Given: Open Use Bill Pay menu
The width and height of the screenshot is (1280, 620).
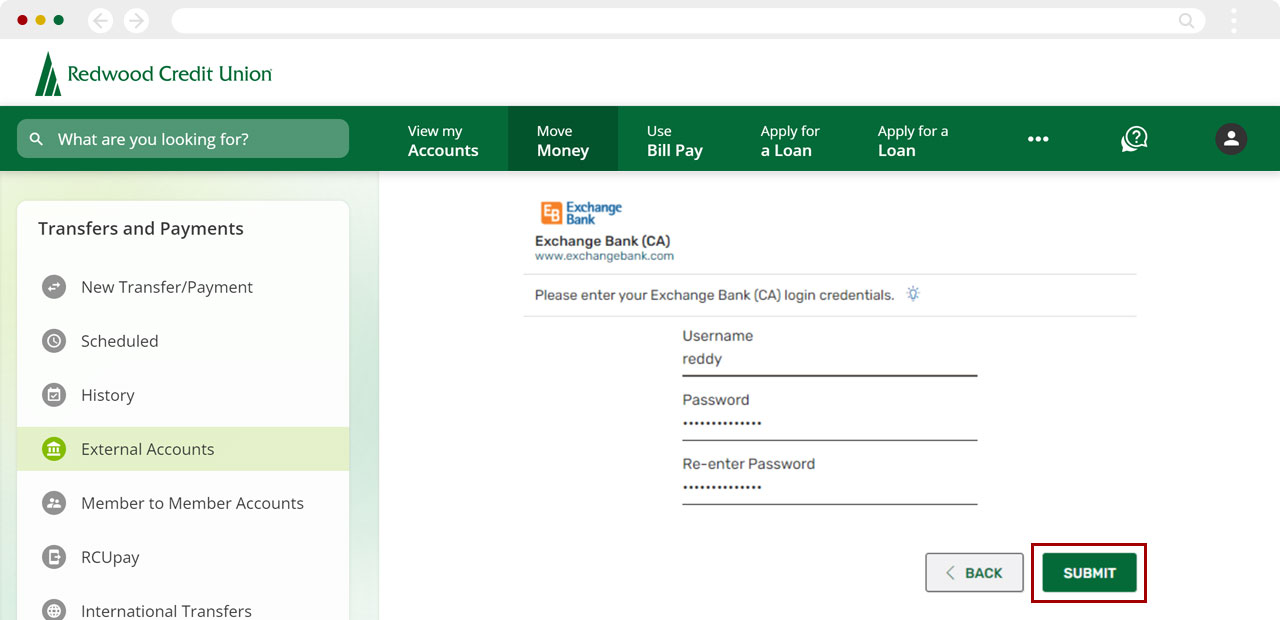Looking at the screenshot, I should pos(675,140).
